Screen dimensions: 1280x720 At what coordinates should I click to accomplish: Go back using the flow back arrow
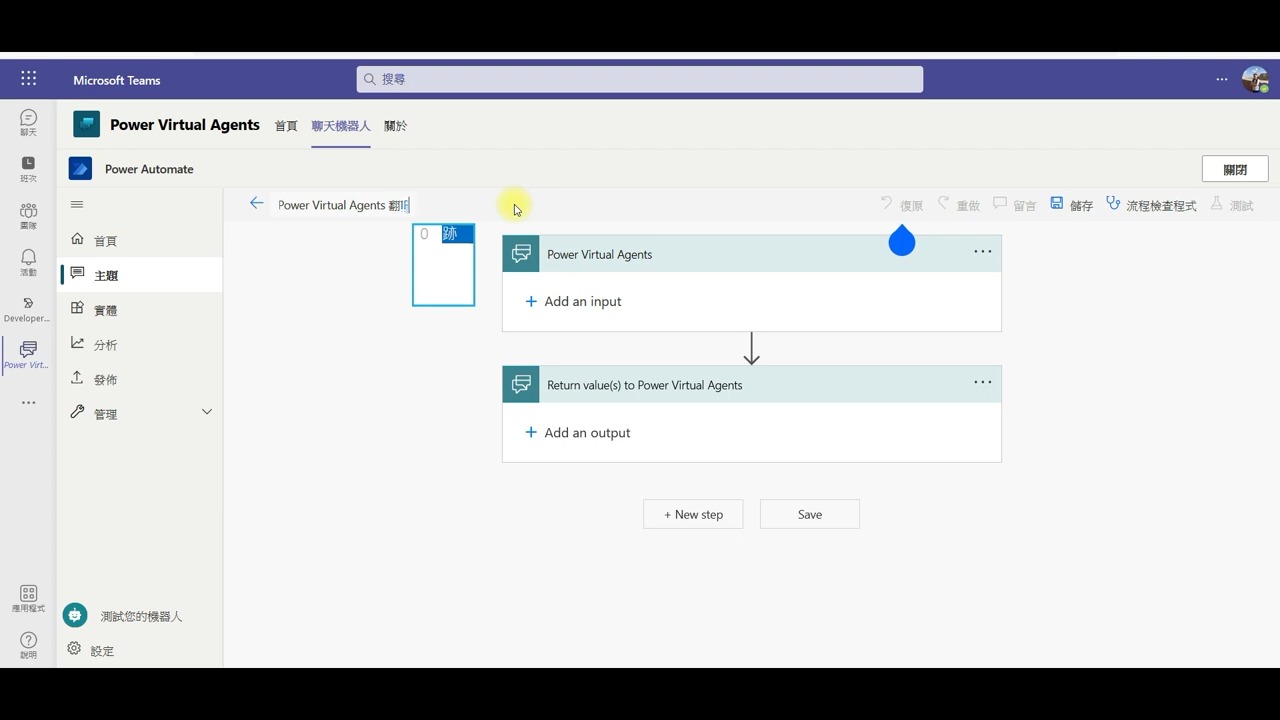pyautogui.click(x=257, y=203)
